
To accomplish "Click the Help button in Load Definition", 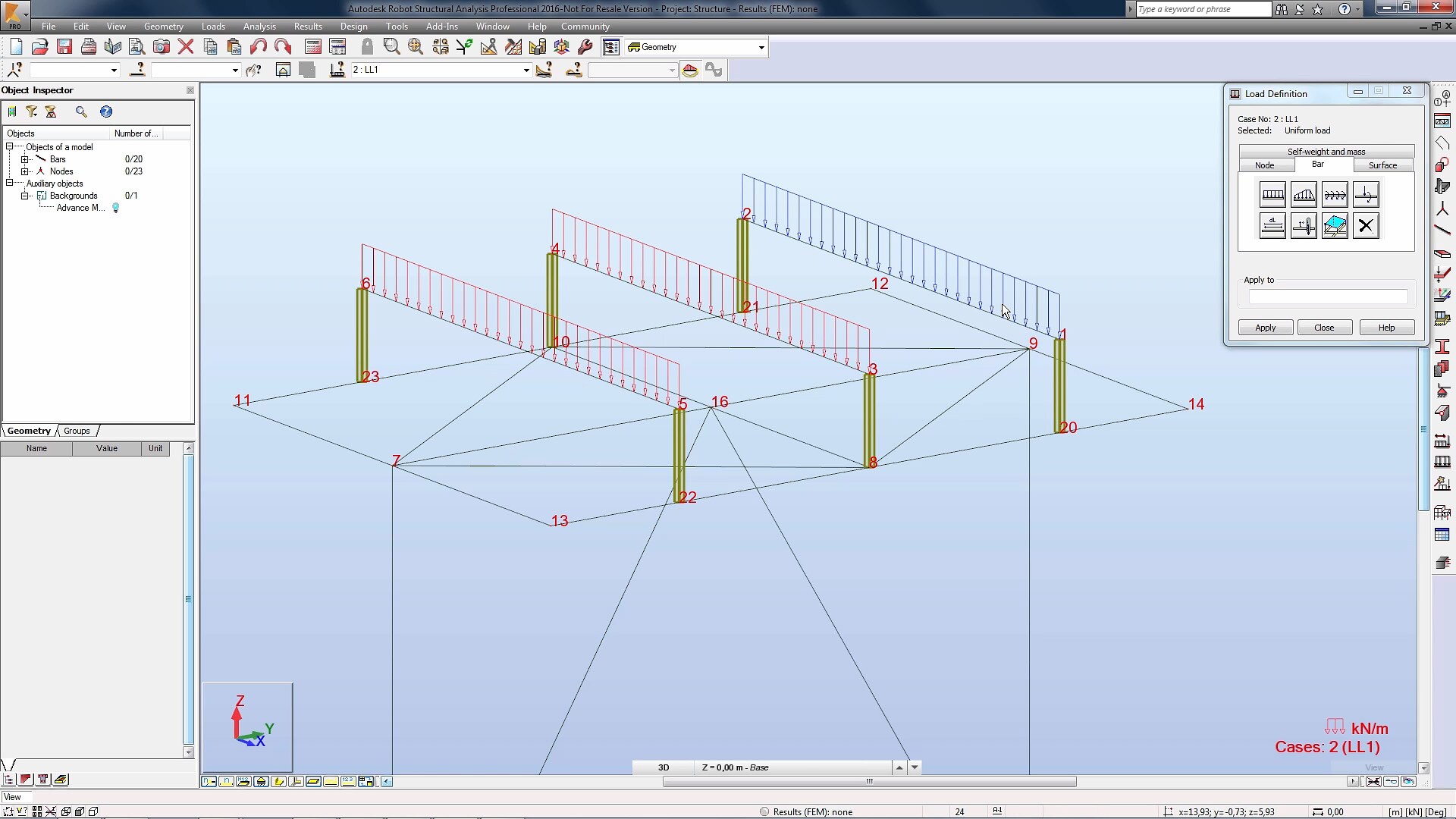I will coord(1386,328).
